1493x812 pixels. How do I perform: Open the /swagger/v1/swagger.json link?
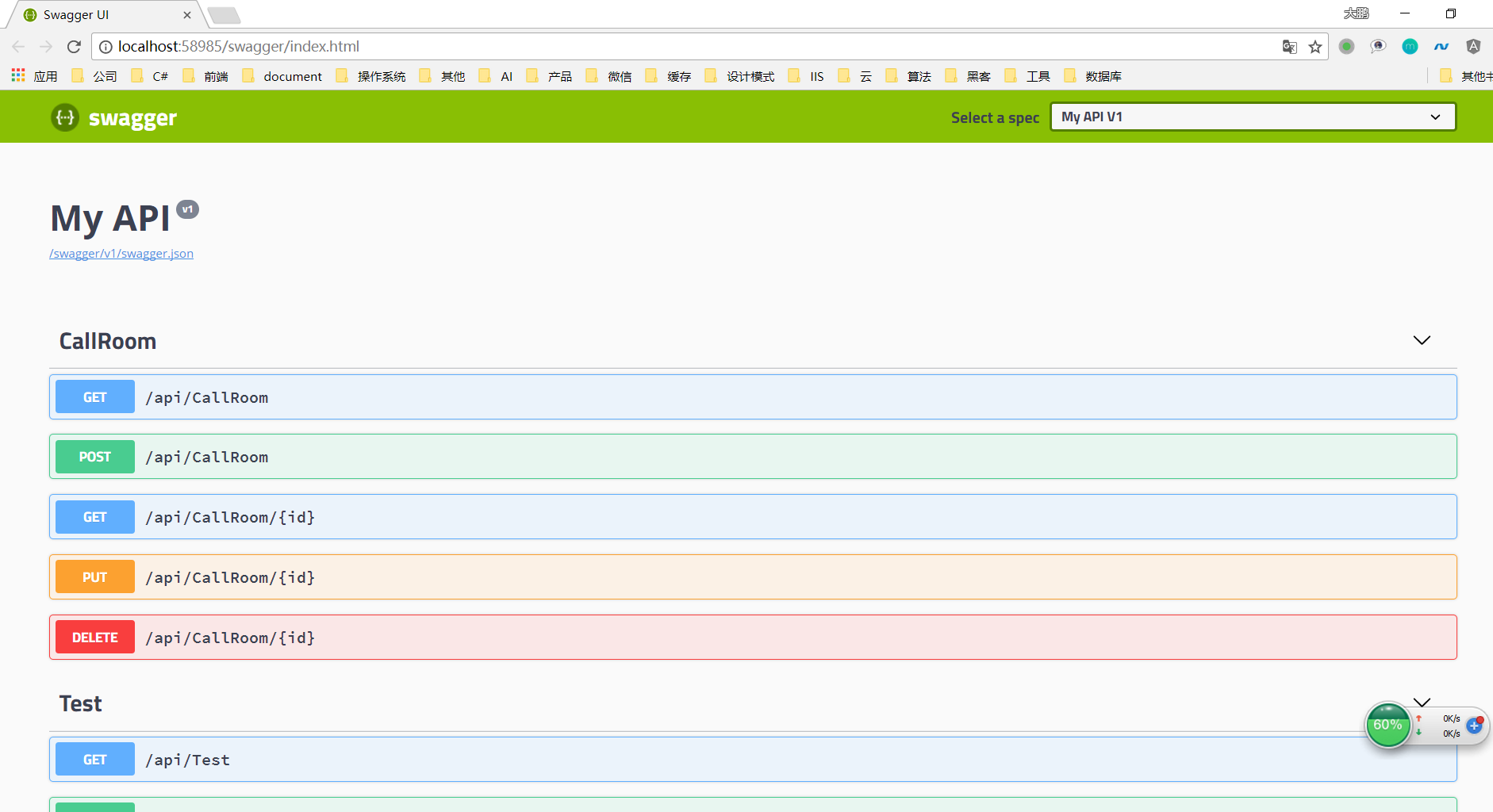click(x=121, y=254)
